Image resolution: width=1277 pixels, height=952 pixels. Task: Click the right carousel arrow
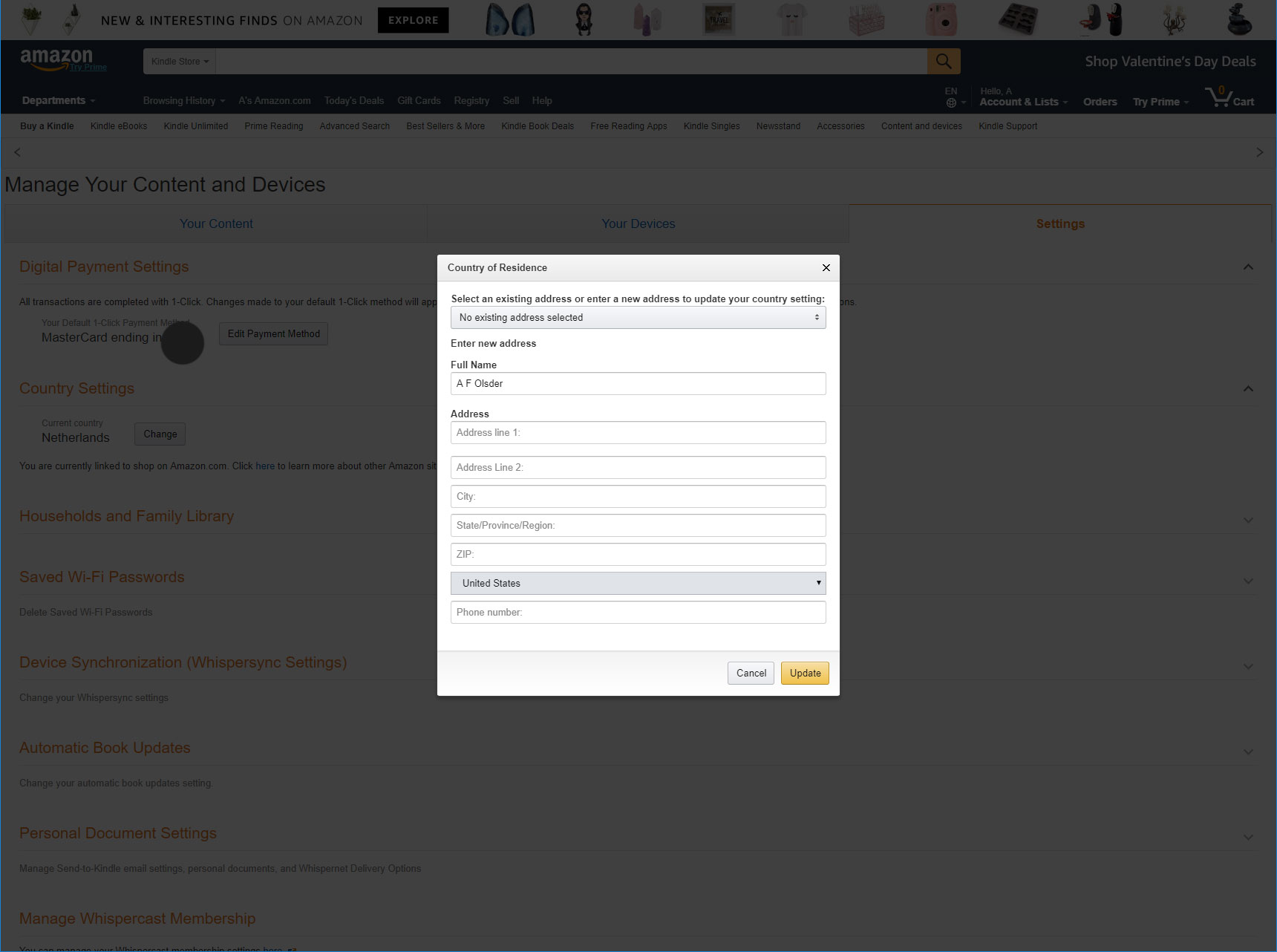coord(1259,152)
